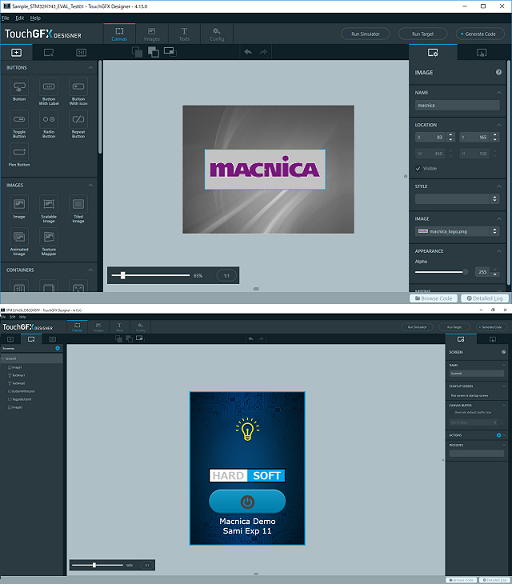
Task: Open Custom Containers panel icon in upper window
Action: click(81, 53)
